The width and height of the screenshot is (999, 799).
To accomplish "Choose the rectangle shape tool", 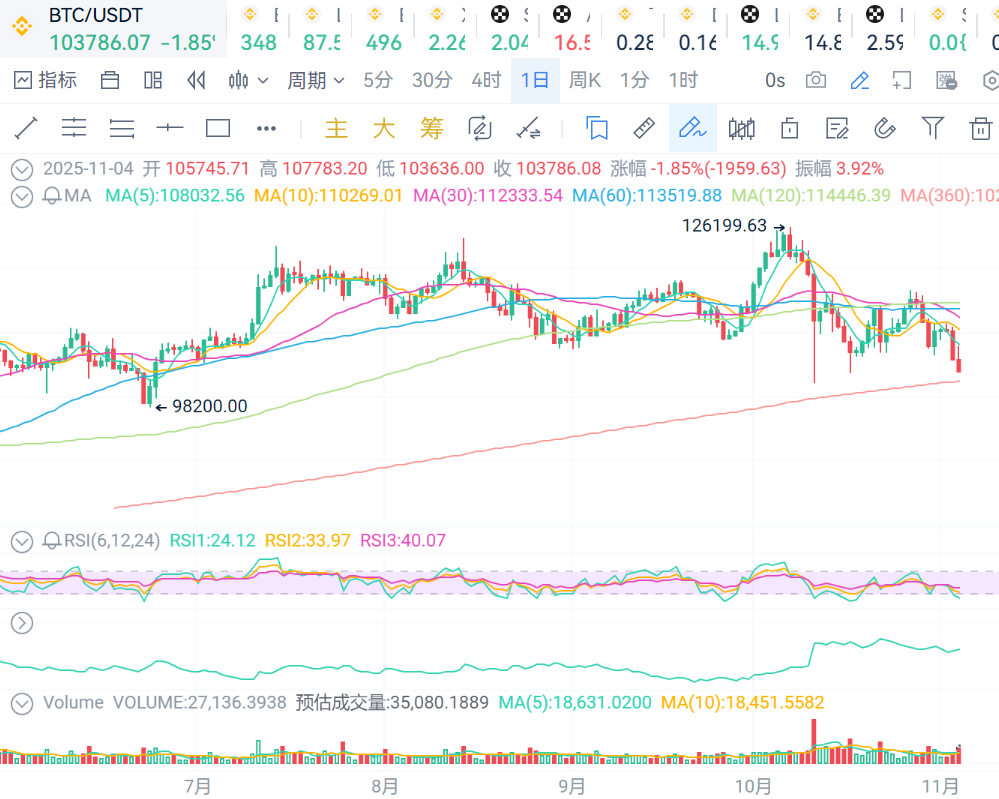I will pyautogui.click(x=218, y=128).
